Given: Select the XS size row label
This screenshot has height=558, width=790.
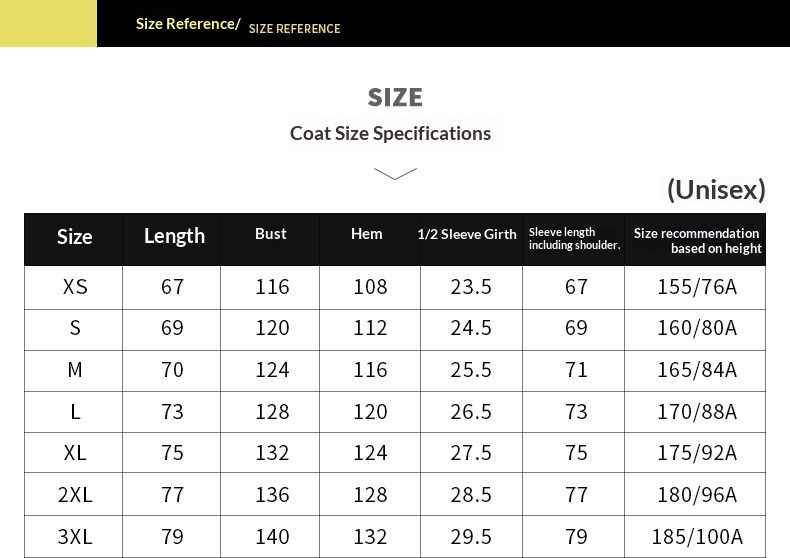Looking at the screenshot, I should 75,287.
